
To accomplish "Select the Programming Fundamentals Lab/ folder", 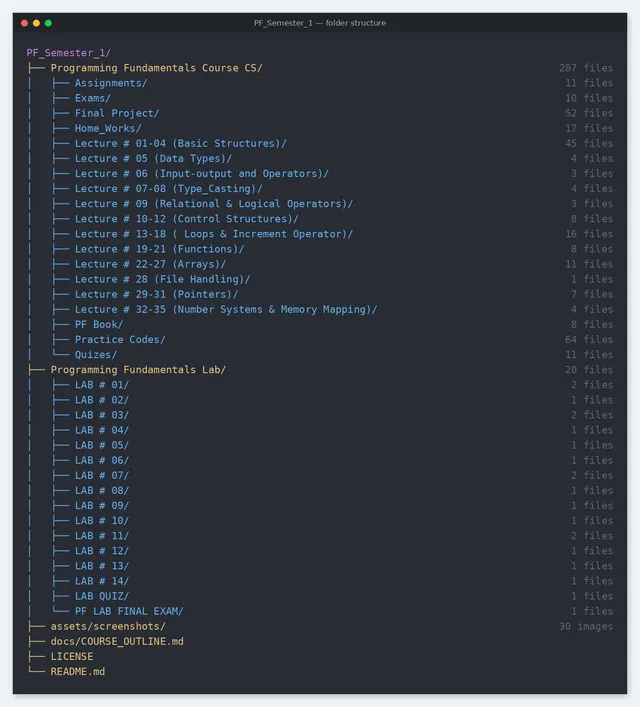I will coord(138,370).
